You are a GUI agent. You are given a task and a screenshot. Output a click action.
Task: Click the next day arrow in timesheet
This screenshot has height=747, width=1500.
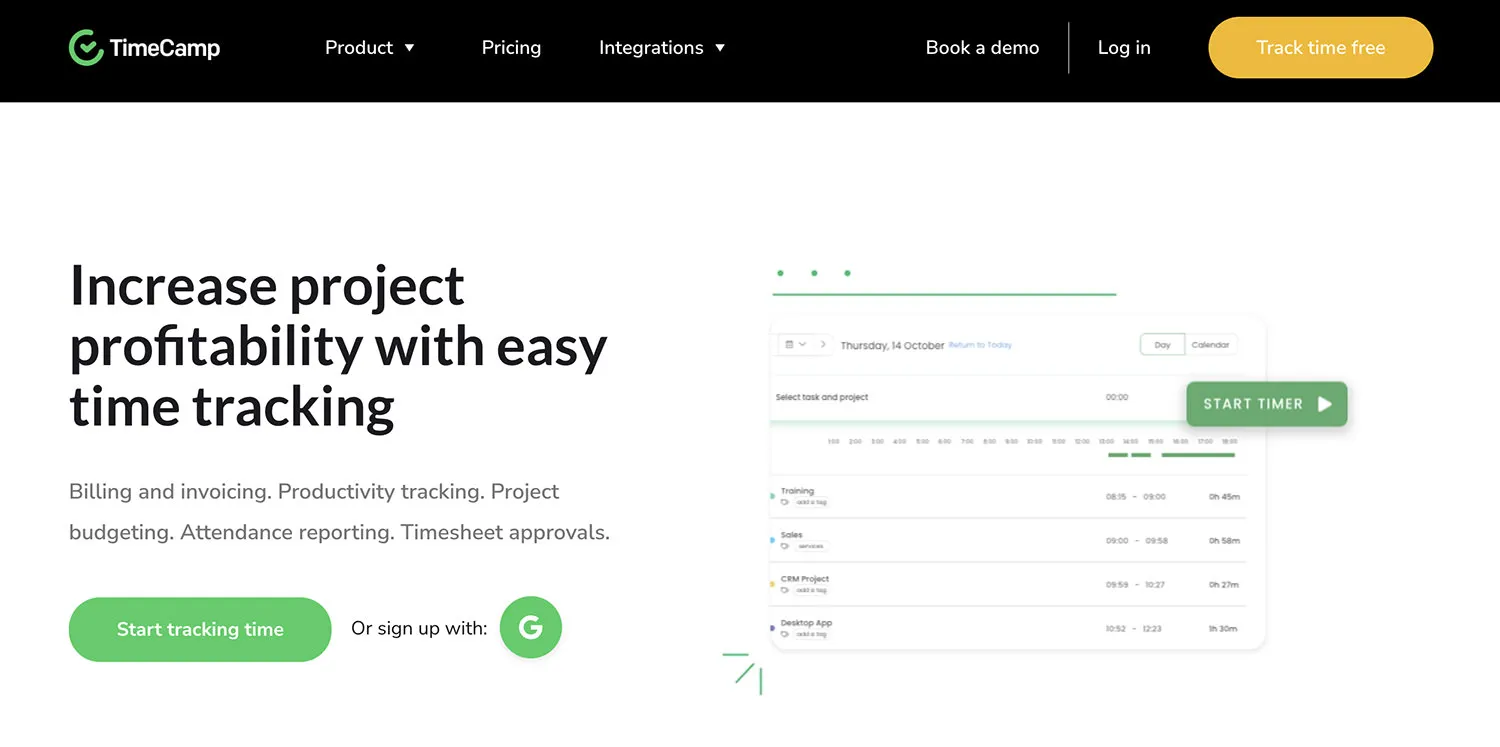click(x=823, y=344)
